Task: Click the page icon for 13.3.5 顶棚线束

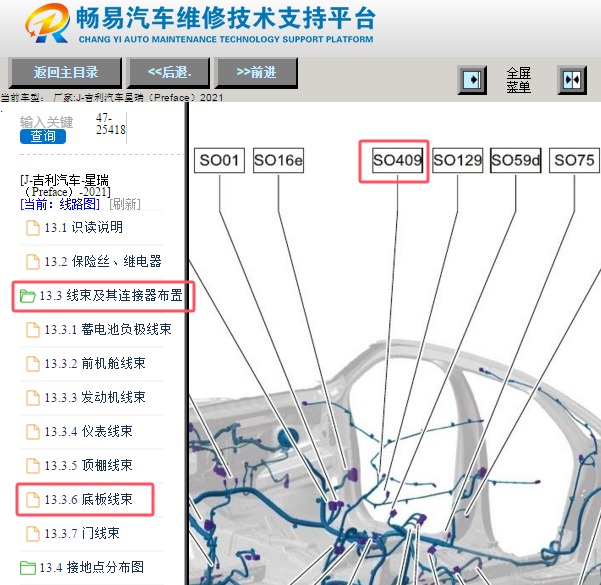Action: click(33, 466)
